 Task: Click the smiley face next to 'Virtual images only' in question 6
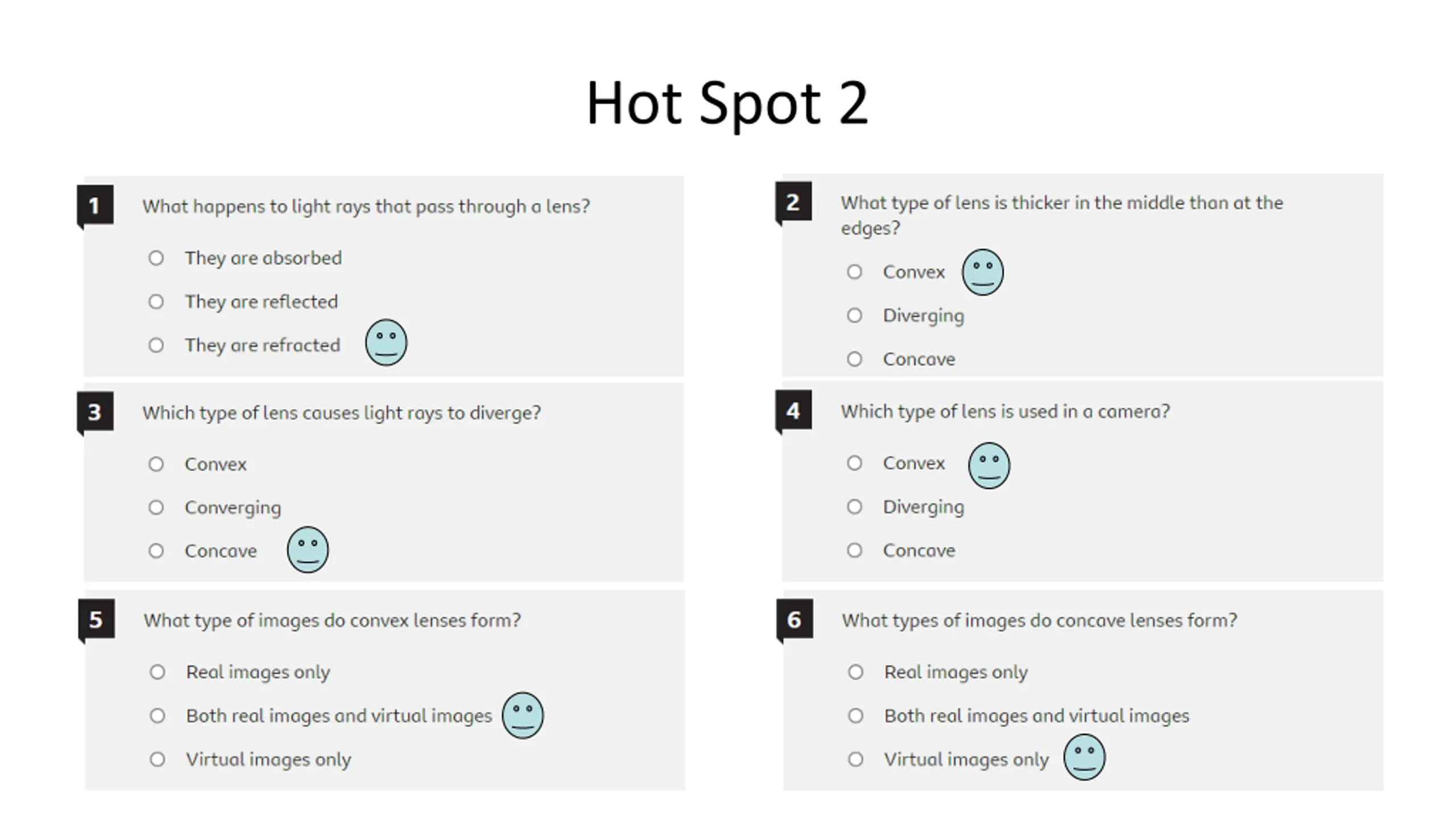(1084, 757)
